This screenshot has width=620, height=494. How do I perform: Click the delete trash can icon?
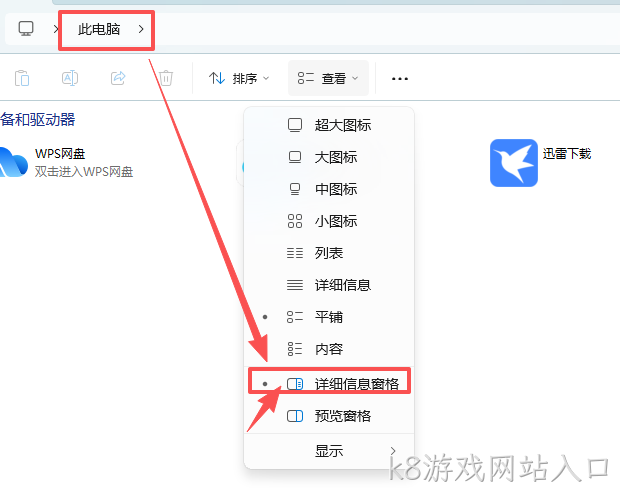coord(166,78)
